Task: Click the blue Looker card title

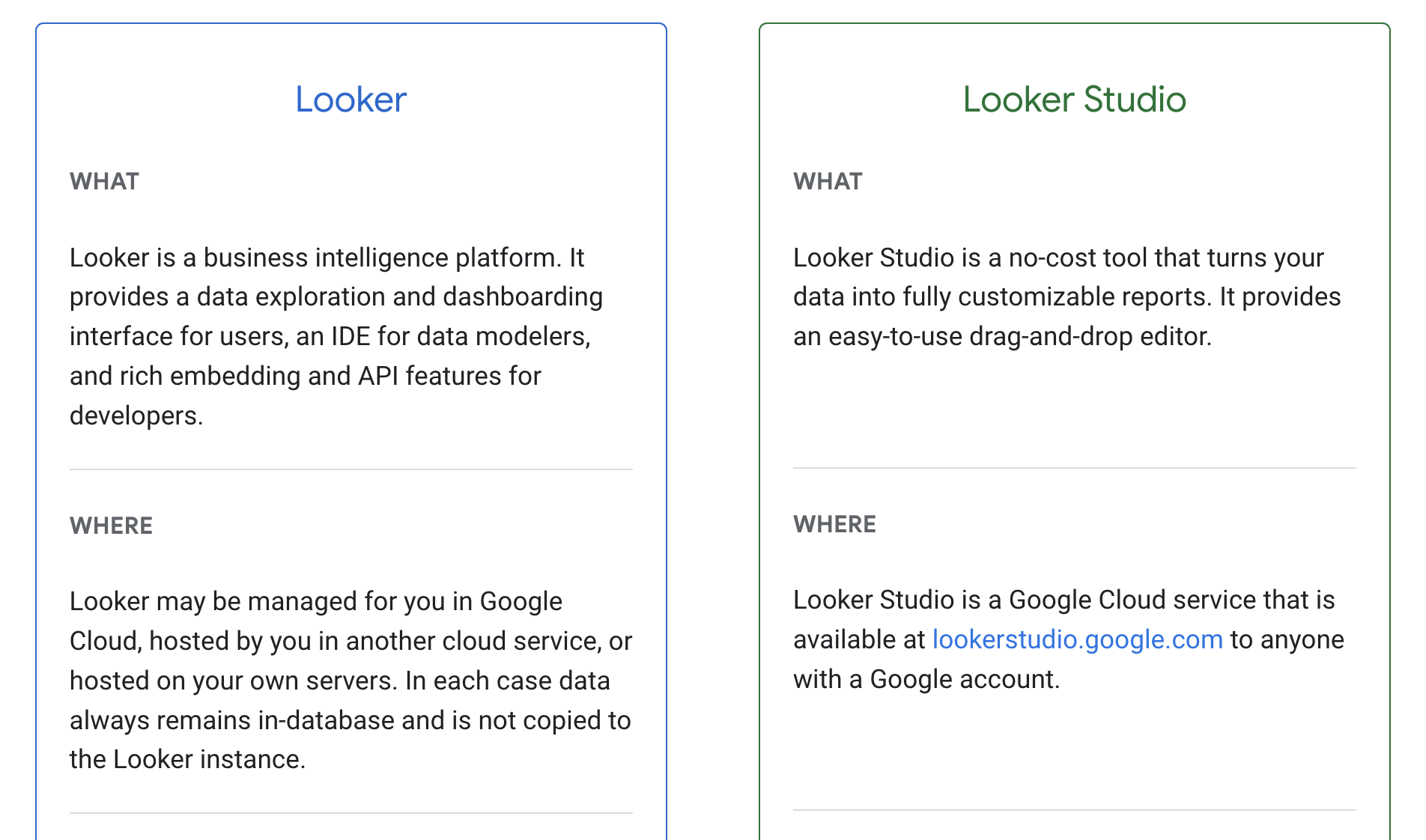Action: (351, 100)
